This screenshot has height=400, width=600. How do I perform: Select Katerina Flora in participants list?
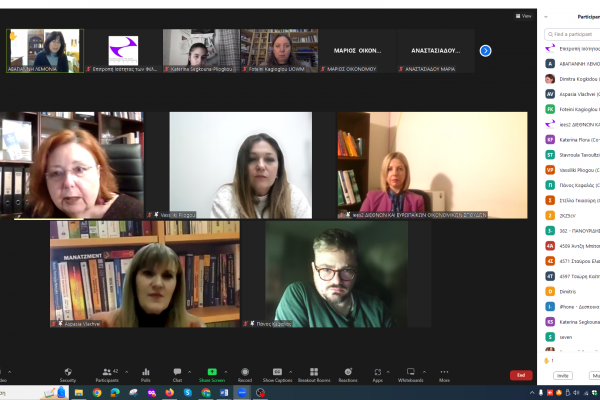[x=572, y=140]
